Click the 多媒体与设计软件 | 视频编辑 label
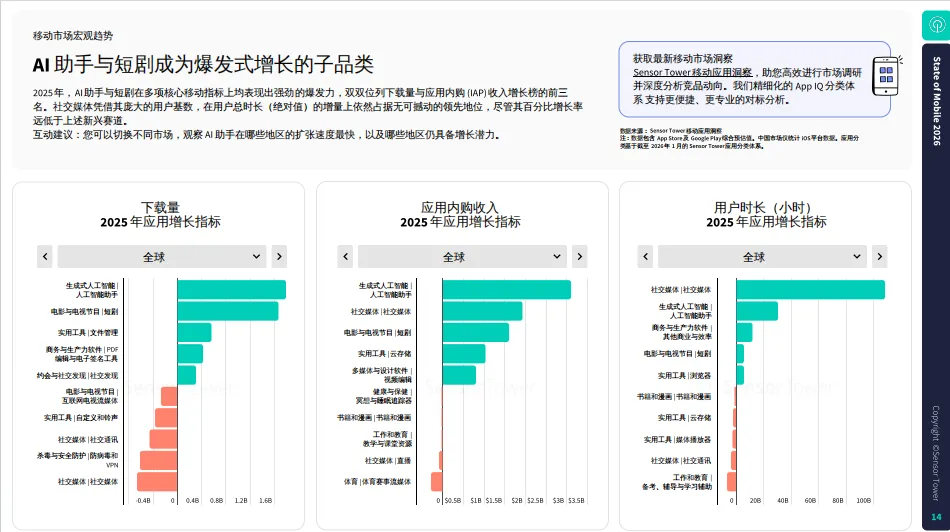 pos(382,375)
